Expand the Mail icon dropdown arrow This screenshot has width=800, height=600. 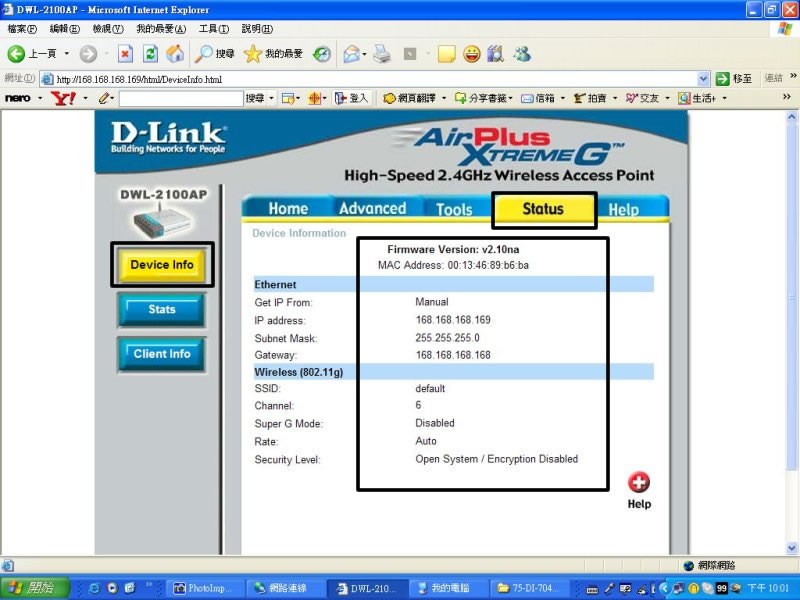[364, 54]
